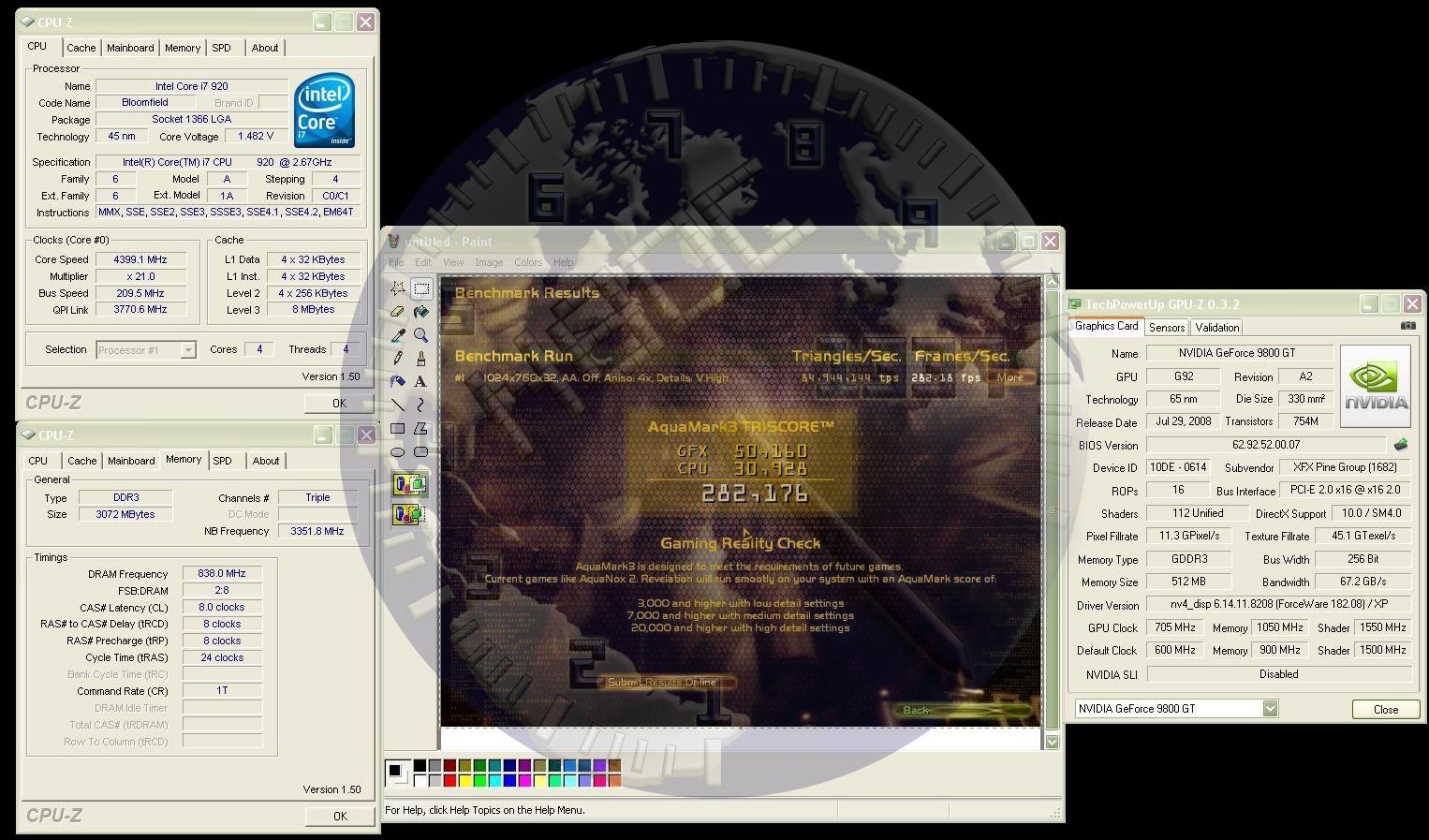The height and width of the screenshot is (840, 1429).
Task: Open the Image menu in Paint
Action: [489, 262]
